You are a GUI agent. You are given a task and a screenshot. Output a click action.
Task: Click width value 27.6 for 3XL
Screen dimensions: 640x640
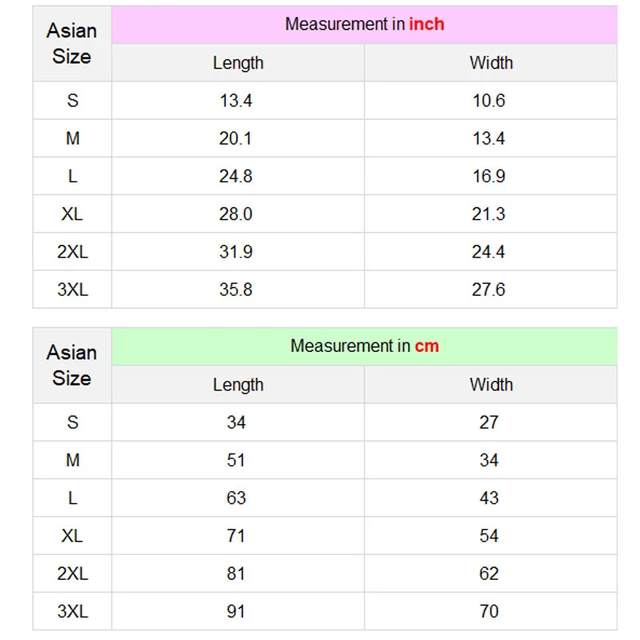coord(489,290)
